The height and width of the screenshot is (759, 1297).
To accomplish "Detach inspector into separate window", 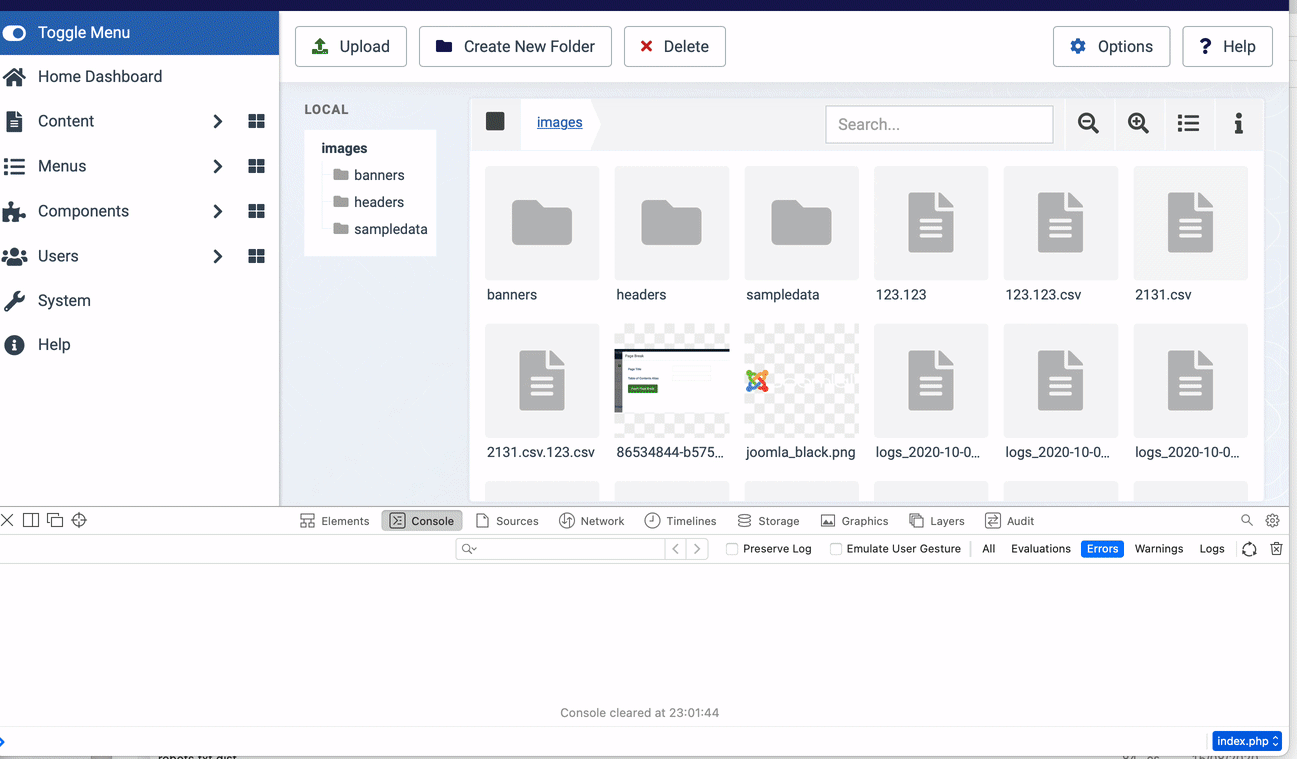I will click(x=55, y=520).
